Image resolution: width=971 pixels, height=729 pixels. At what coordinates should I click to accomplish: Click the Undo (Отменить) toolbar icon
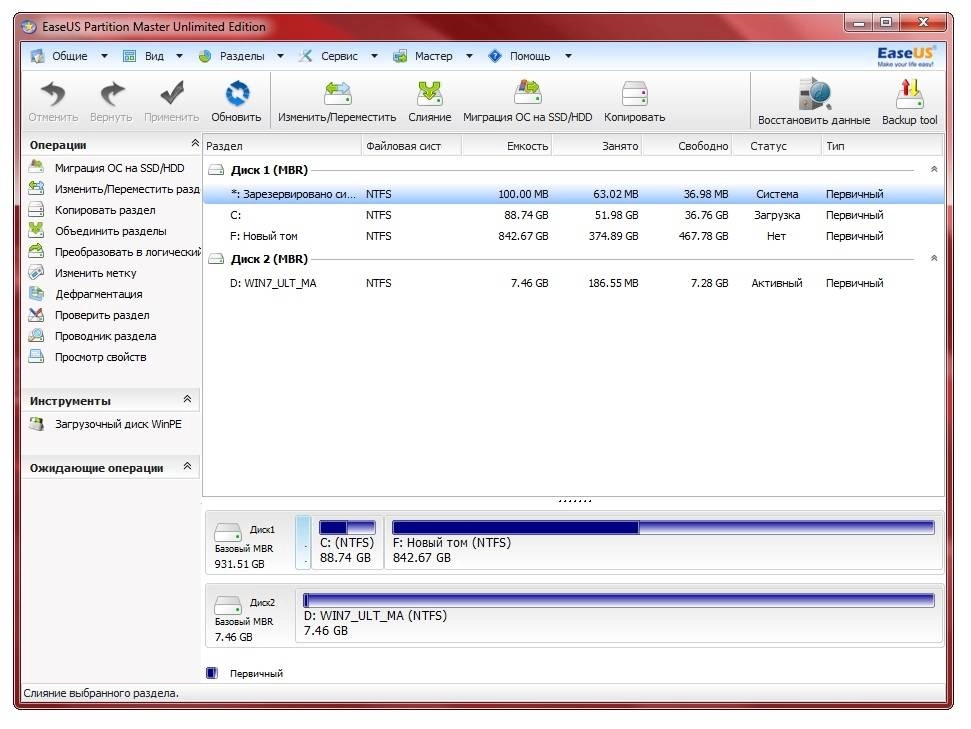(x=53, y=94)
